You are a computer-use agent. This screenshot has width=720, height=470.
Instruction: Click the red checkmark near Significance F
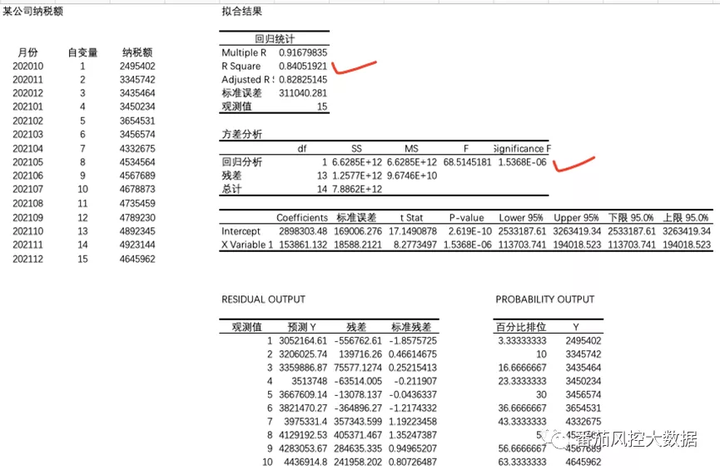click(x=575, y=161)
